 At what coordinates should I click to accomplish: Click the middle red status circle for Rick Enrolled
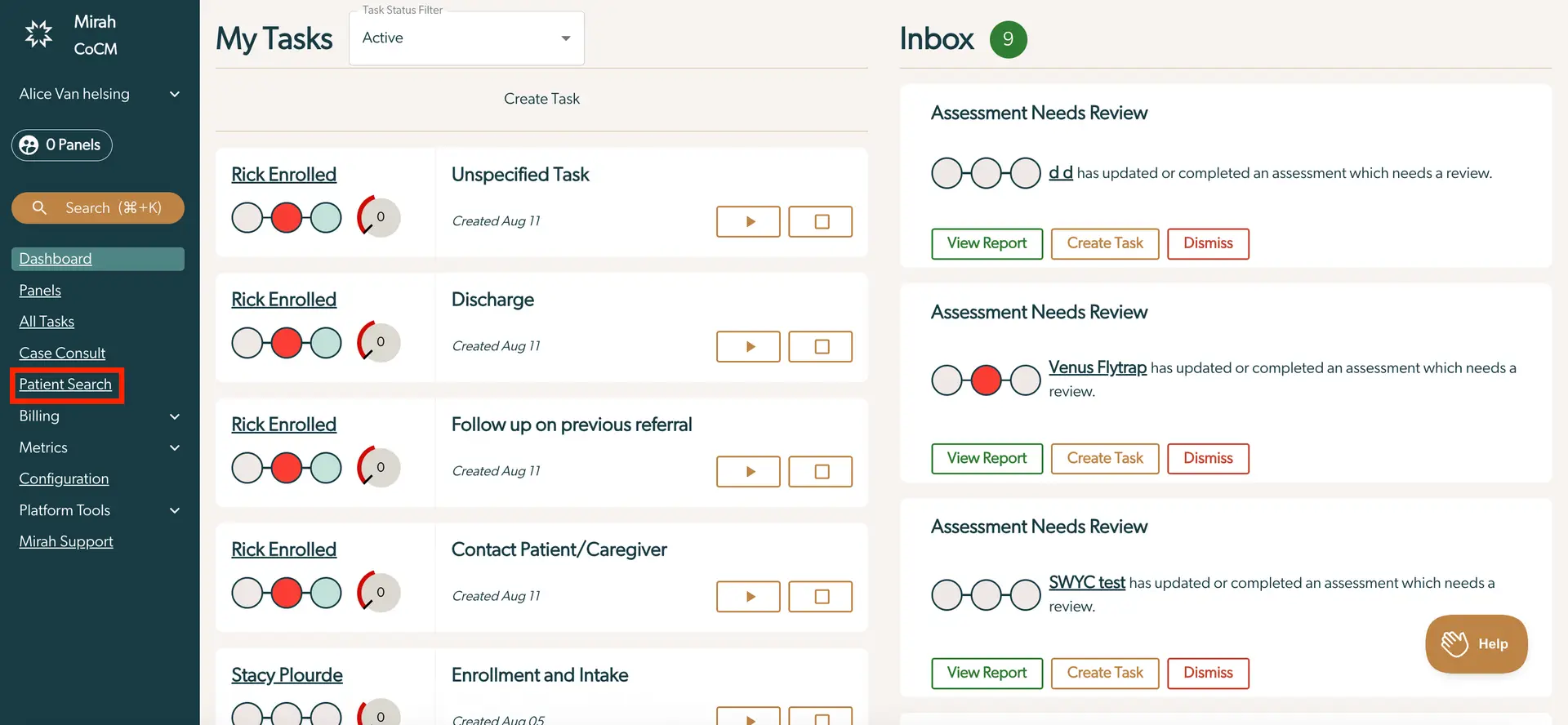[286, 217]
